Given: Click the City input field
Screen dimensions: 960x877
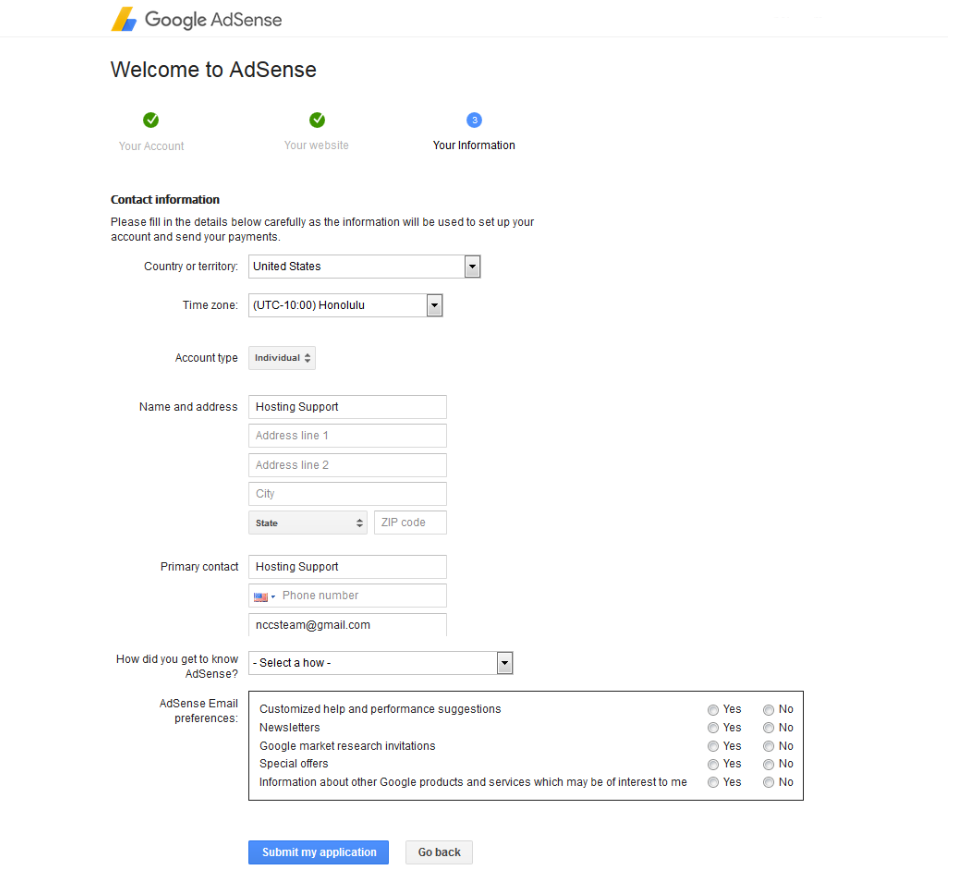Looking at the screenshot, I should tap(348, 494).
